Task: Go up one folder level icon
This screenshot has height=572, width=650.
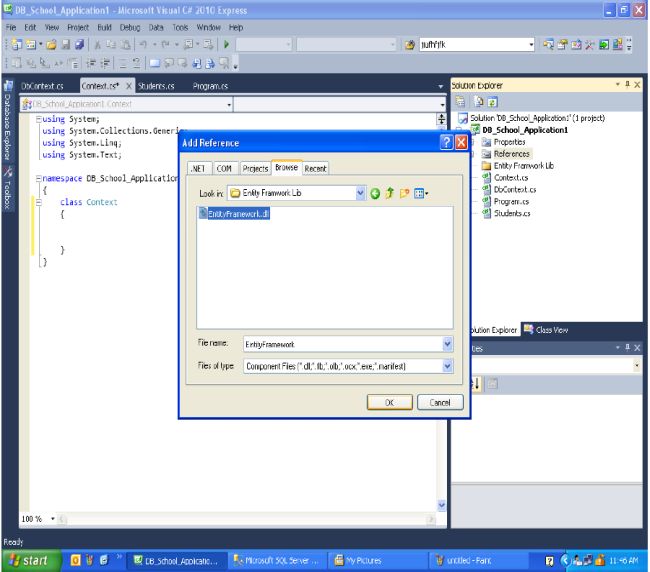Action: pyautogui.click(x=389, y=192)
